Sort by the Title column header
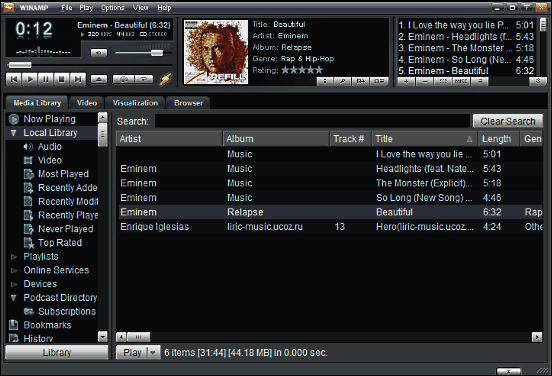This screenshot has width=552, height=376. click(425, 139)
